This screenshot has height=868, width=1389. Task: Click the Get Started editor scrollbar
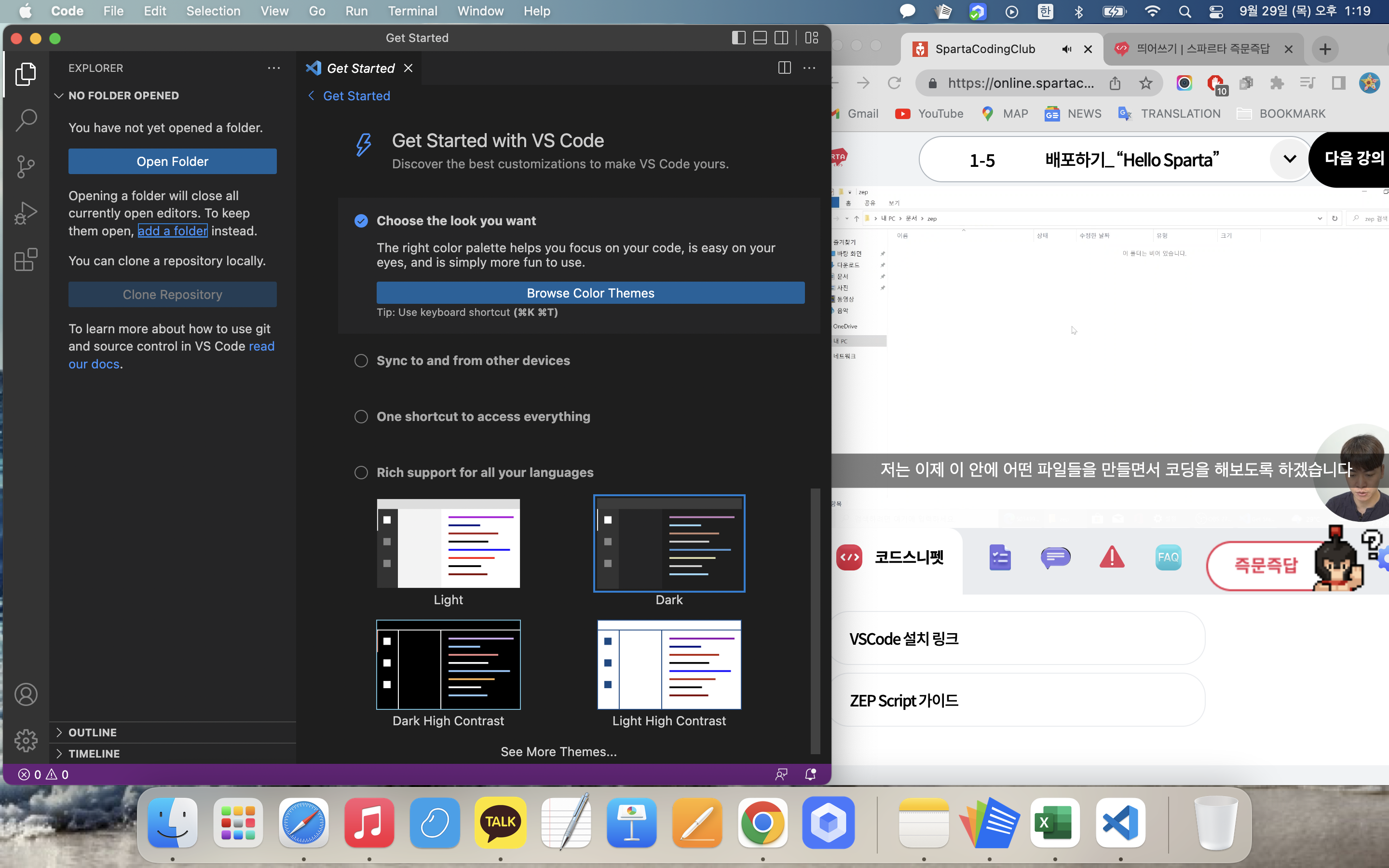[x=815, y=621]
